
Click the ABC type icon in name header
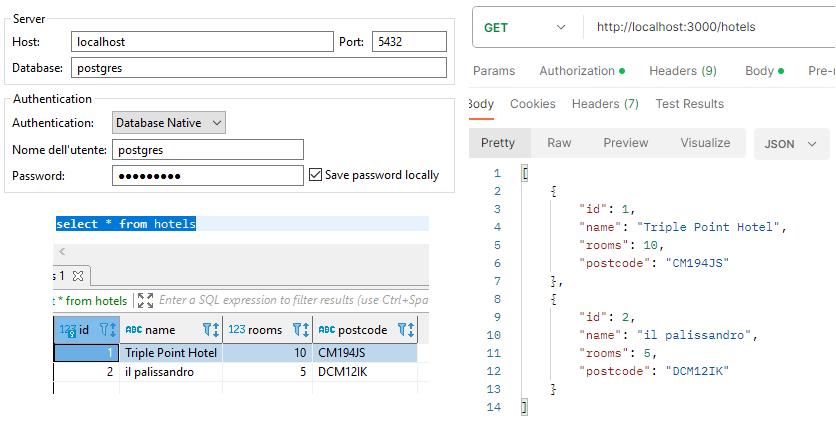click(x=133, y=330)
